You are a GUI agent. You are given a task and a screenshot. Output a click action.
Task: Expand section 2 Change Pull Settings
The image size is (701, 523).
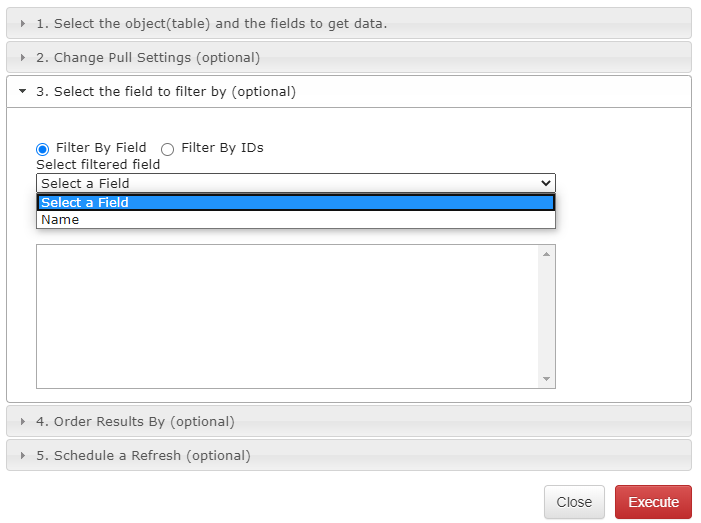pos(349,57)
